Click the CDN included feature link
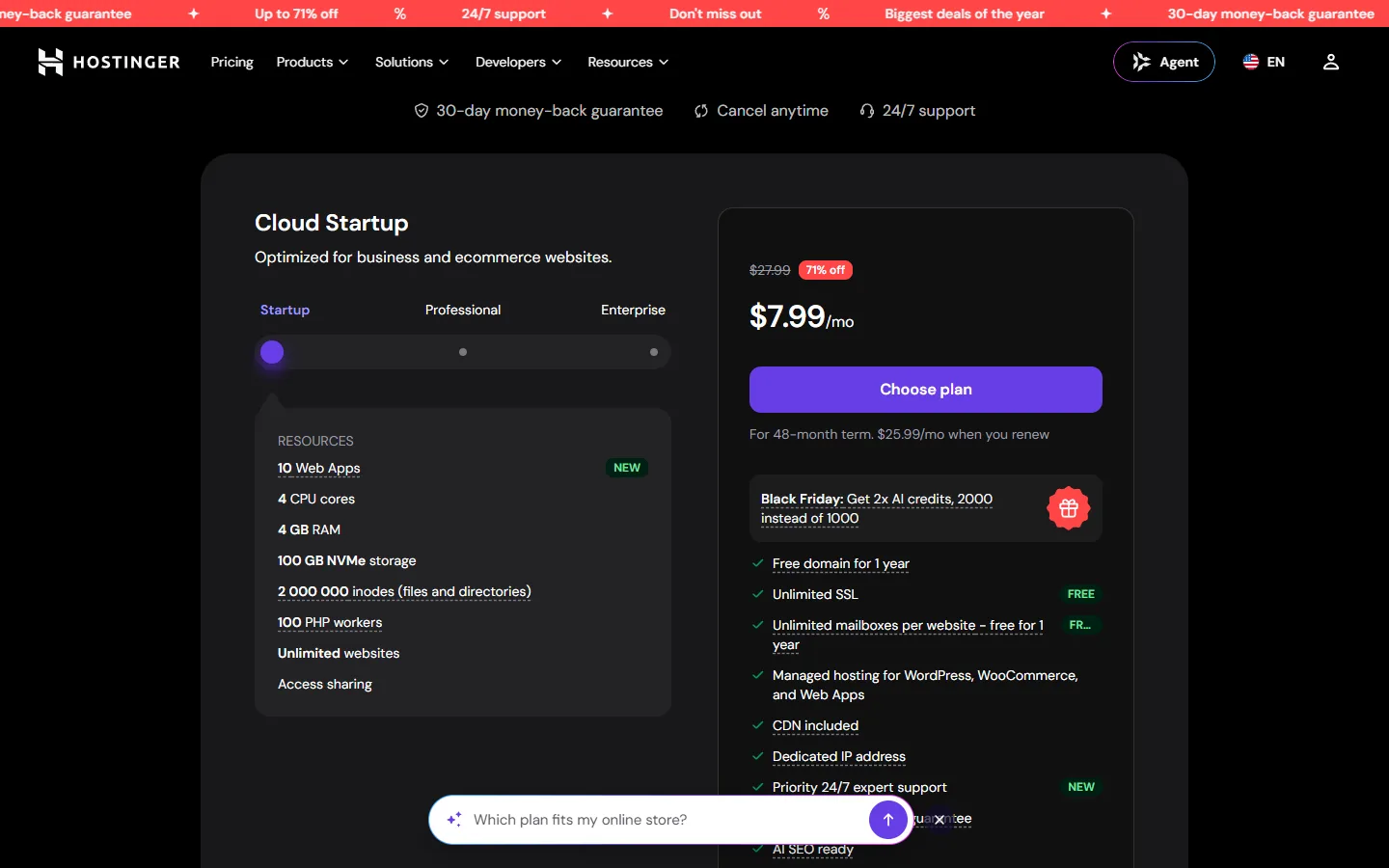Image resolution: width=1389 pixels, height=868 pixels. click(x=815, y=726)
